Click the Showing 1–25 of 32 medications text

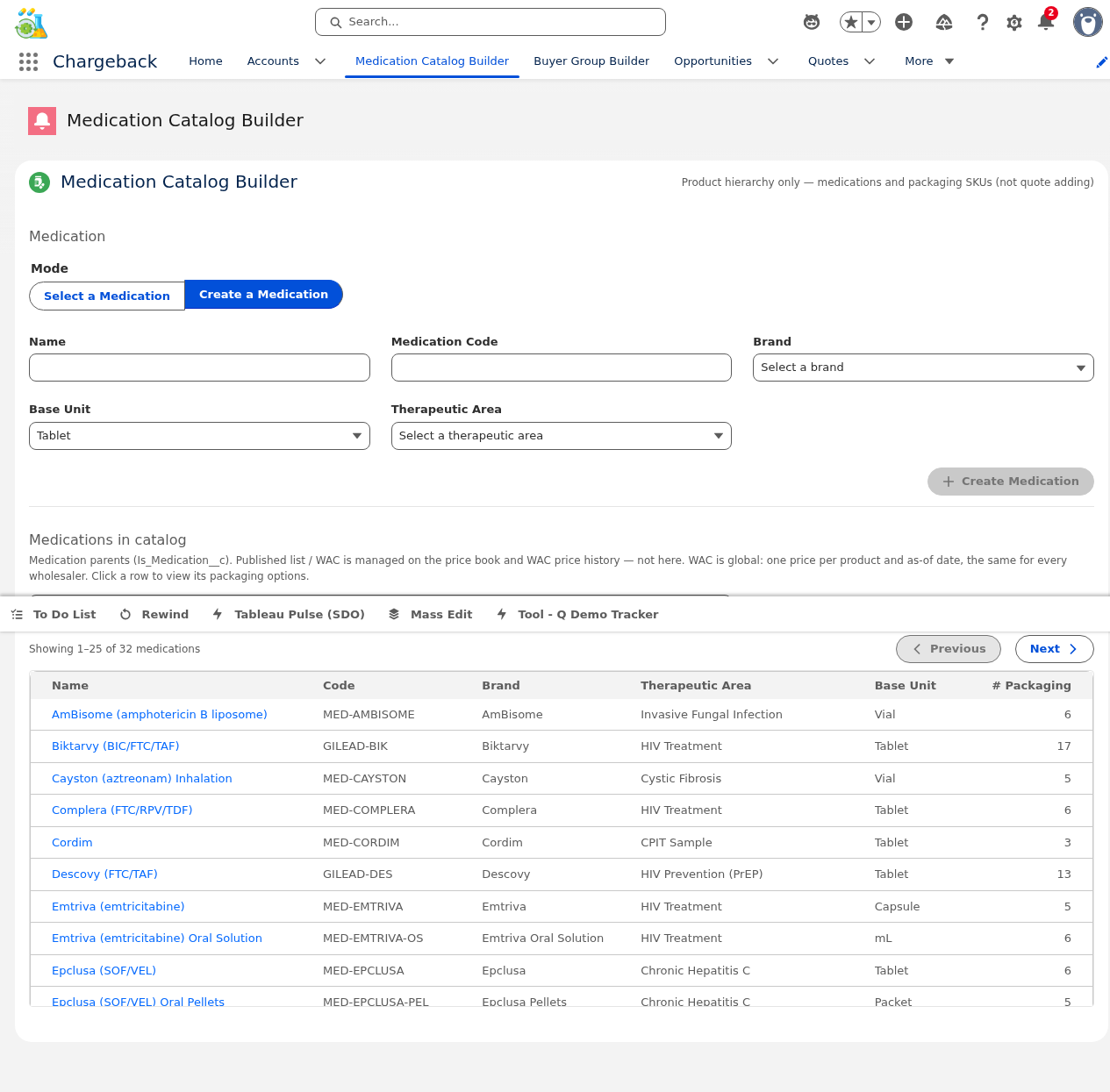[114, 649]
